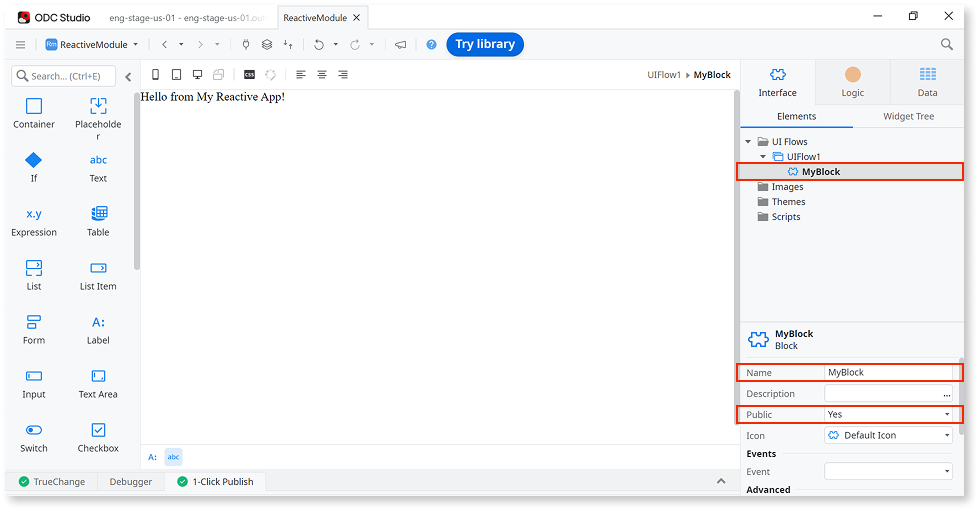Viewport: 979px width, 511px height.
Task: Switch preview to tablet device
Action: 177,74
